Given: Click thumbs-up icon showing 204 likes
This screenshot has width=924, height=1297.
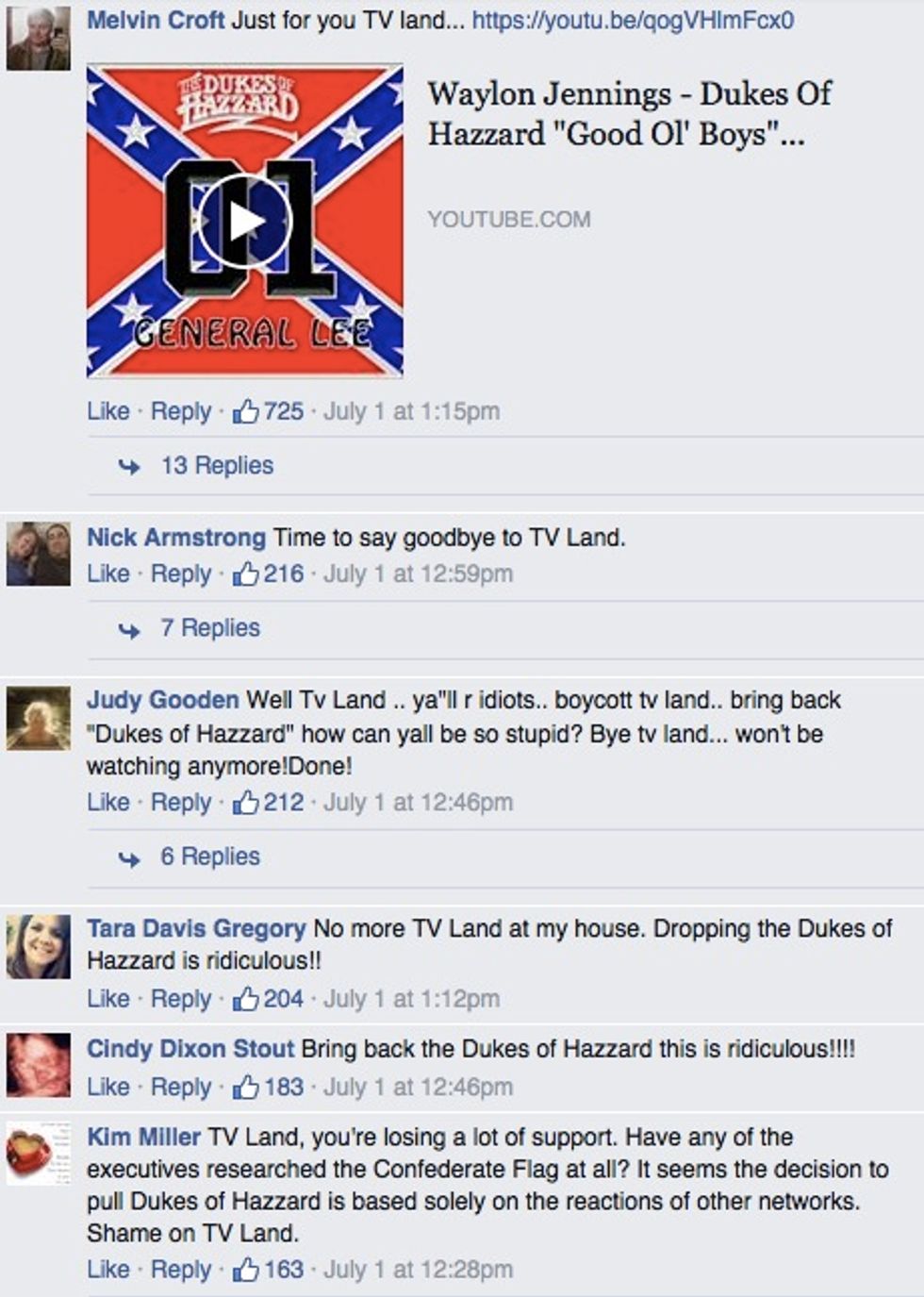Looking at the screenshot, I should click(x=246, y=999).
